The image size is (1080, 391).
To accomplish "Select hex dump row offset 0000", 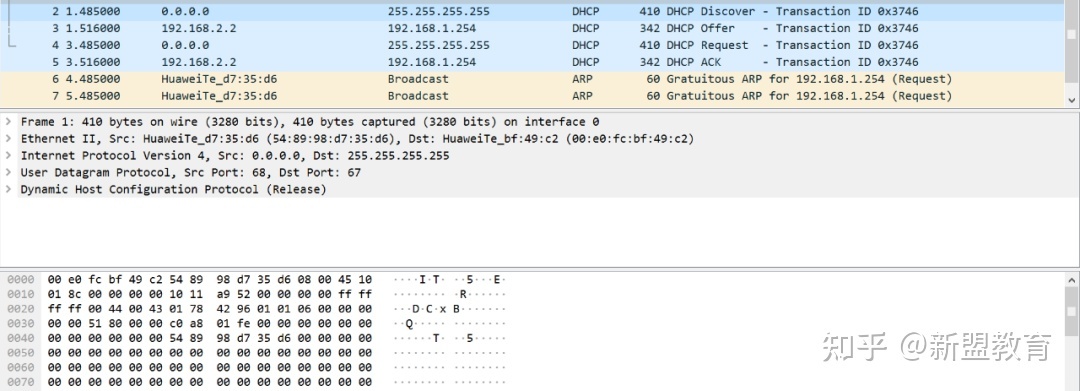I will click(256, 279).
